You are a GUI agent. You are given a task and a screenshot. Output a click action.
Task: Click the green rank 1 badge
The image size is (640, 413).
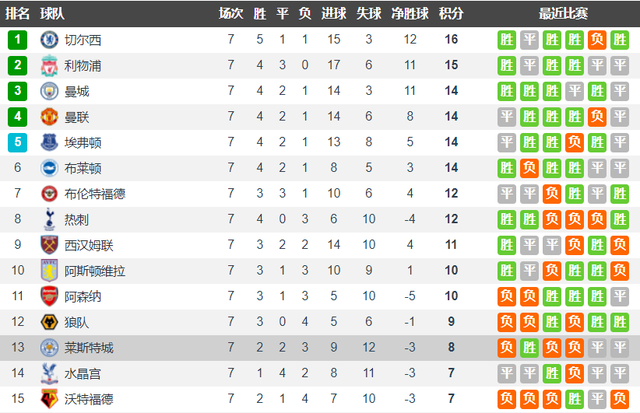coord(18,40)
